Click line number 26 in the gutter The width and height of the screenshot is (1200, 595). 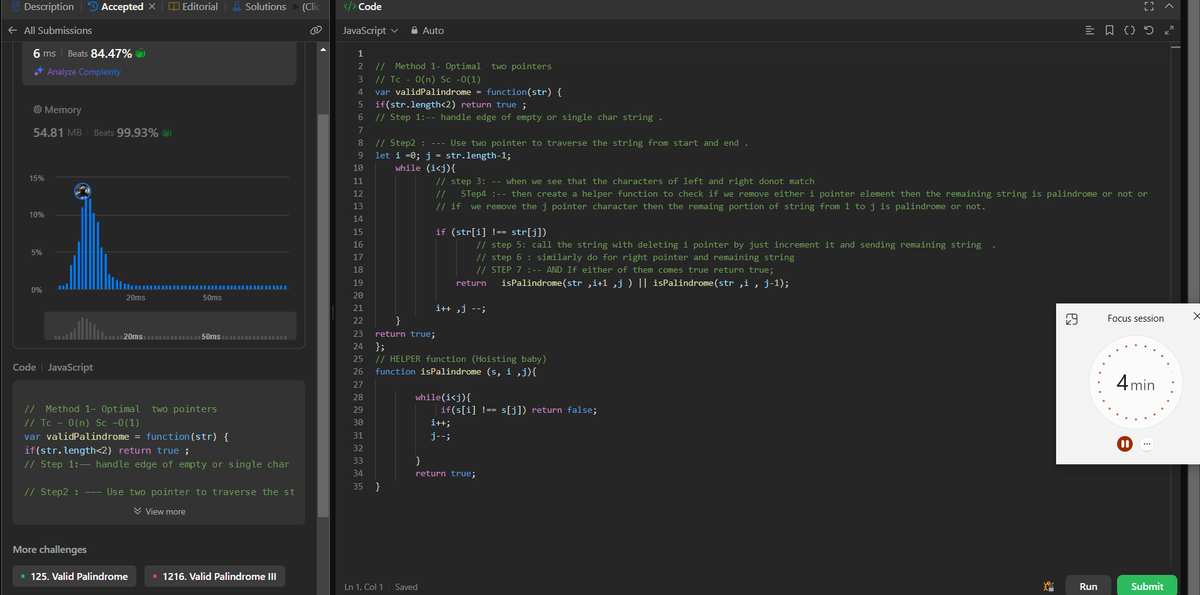pyautogui.click(x=358, y=371)
